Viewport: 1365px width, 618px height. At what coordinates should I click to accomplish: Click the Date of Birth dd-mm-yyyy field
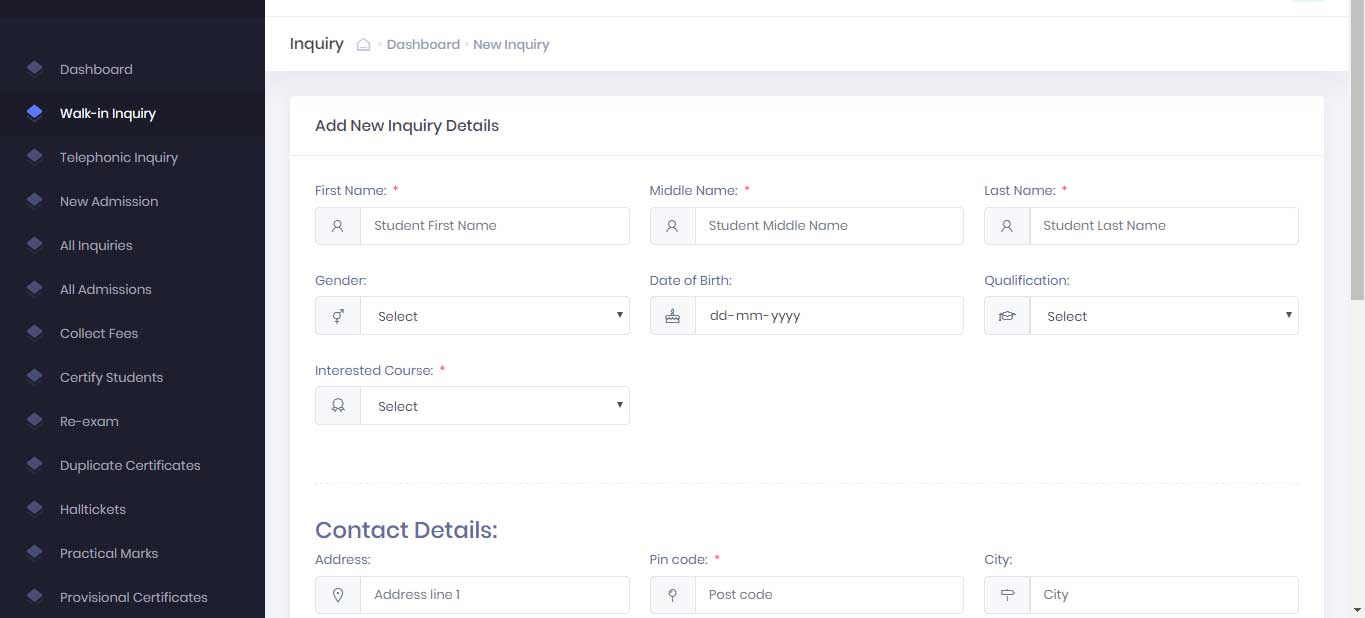click(x=829, y=316)
